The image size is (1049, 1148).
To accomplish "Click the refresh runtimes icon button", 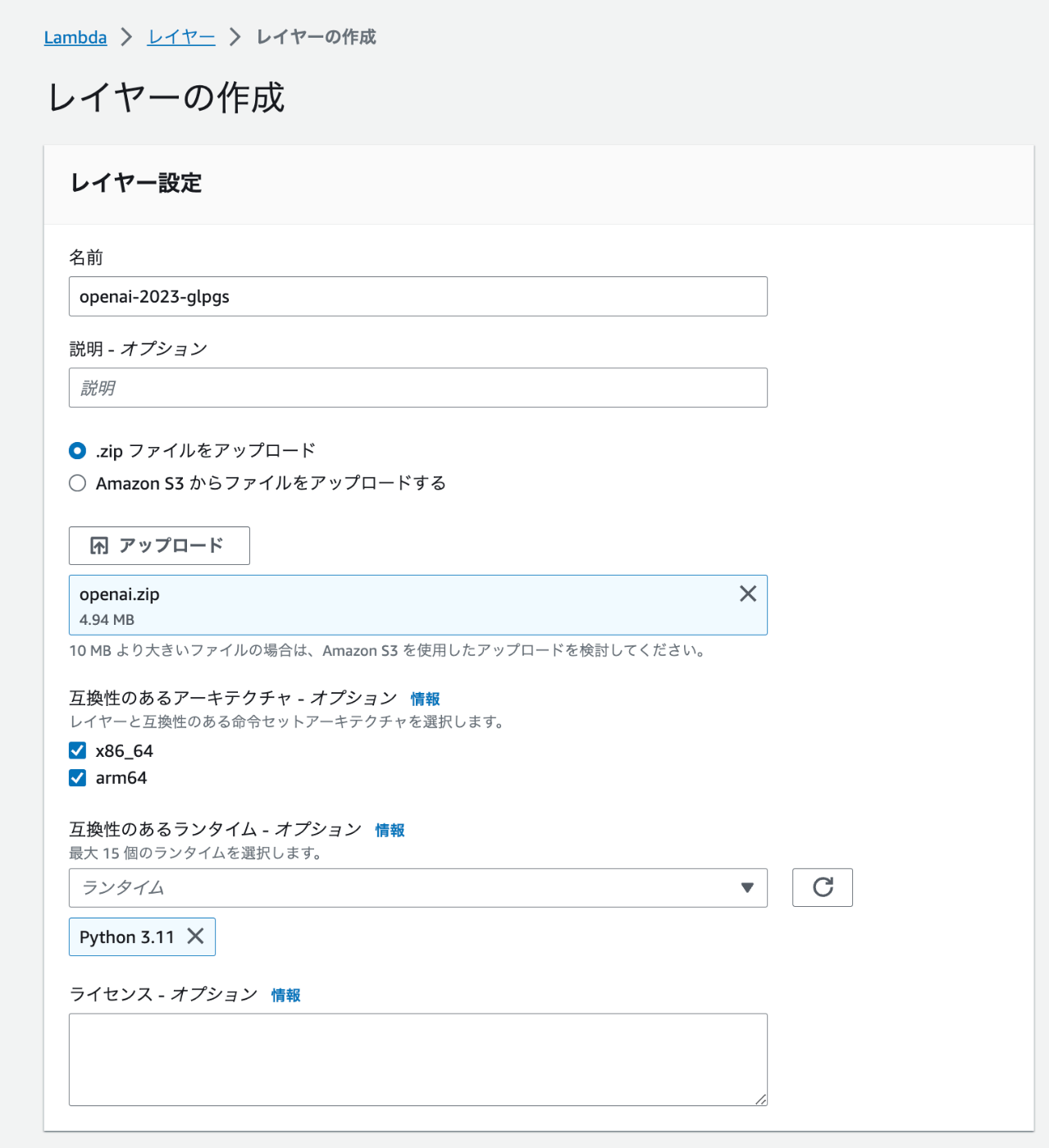I will (x=823, y=887).
